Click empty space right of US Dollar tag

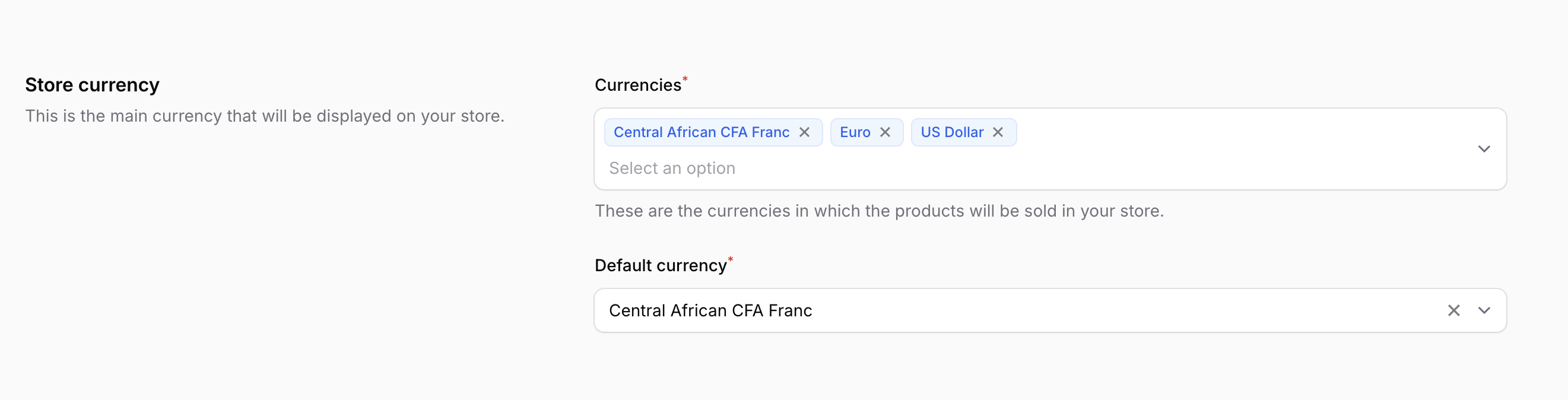coord(1217,132)
